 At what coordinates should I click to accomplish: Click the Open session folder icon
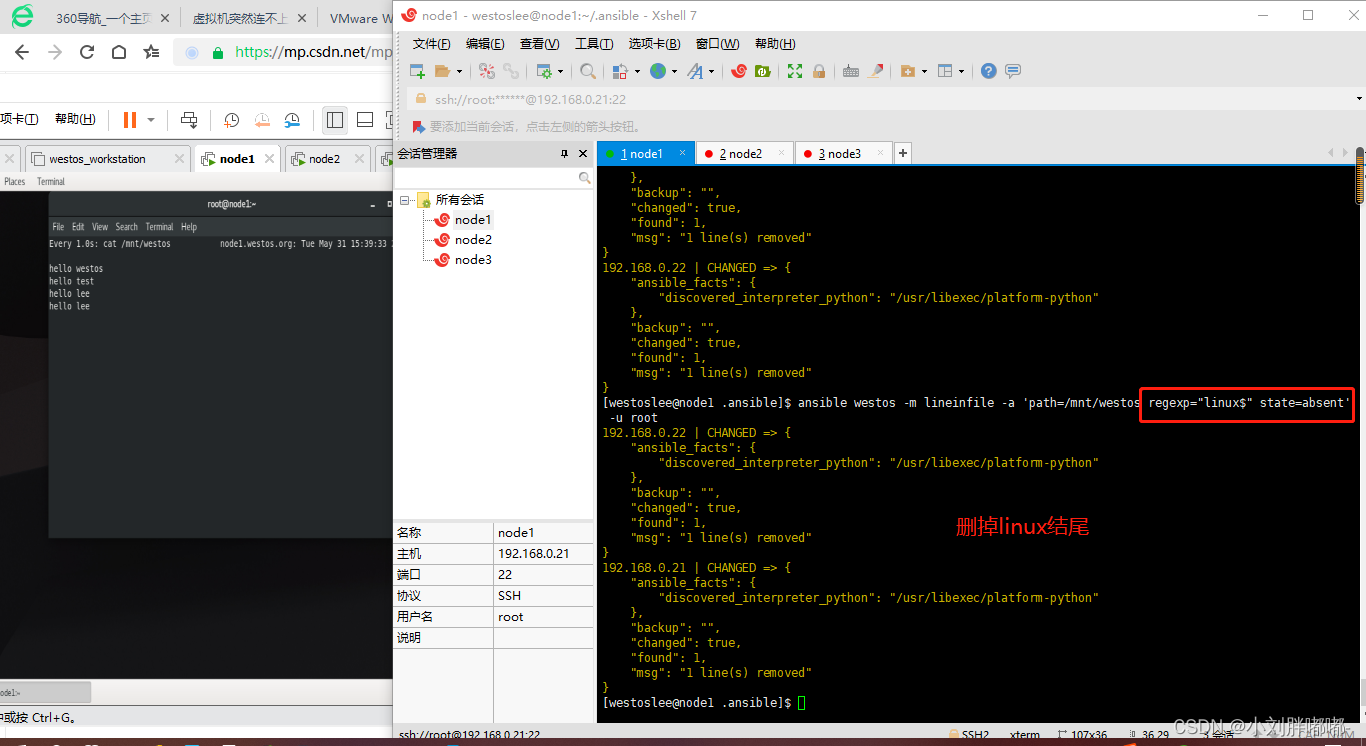[443, 71]
